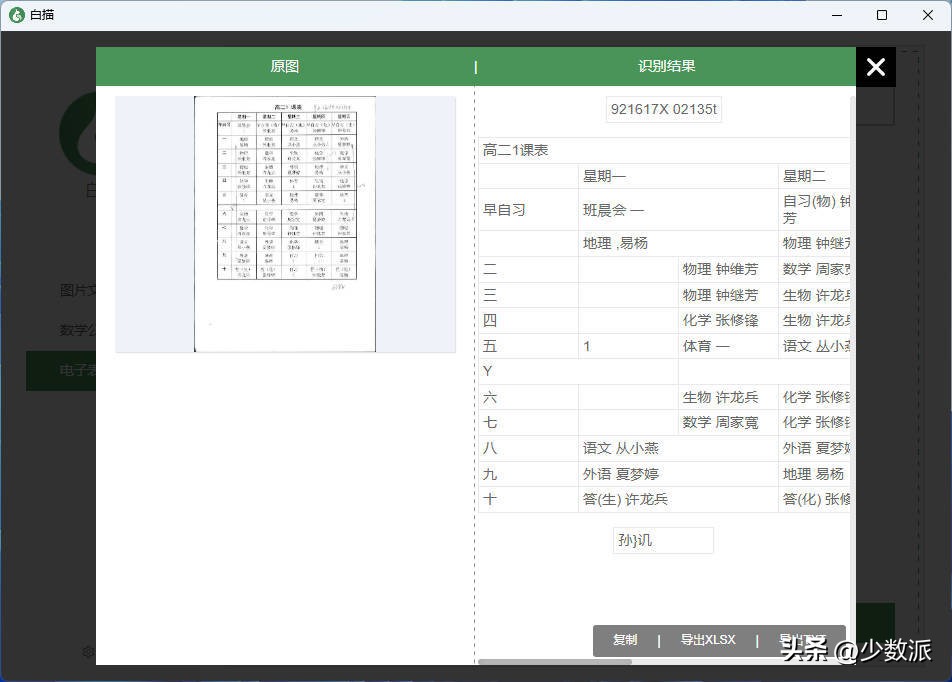Export the table with the 导出XLSX button
This screenshot has height=682, width=952.
[x=708, y=640]
